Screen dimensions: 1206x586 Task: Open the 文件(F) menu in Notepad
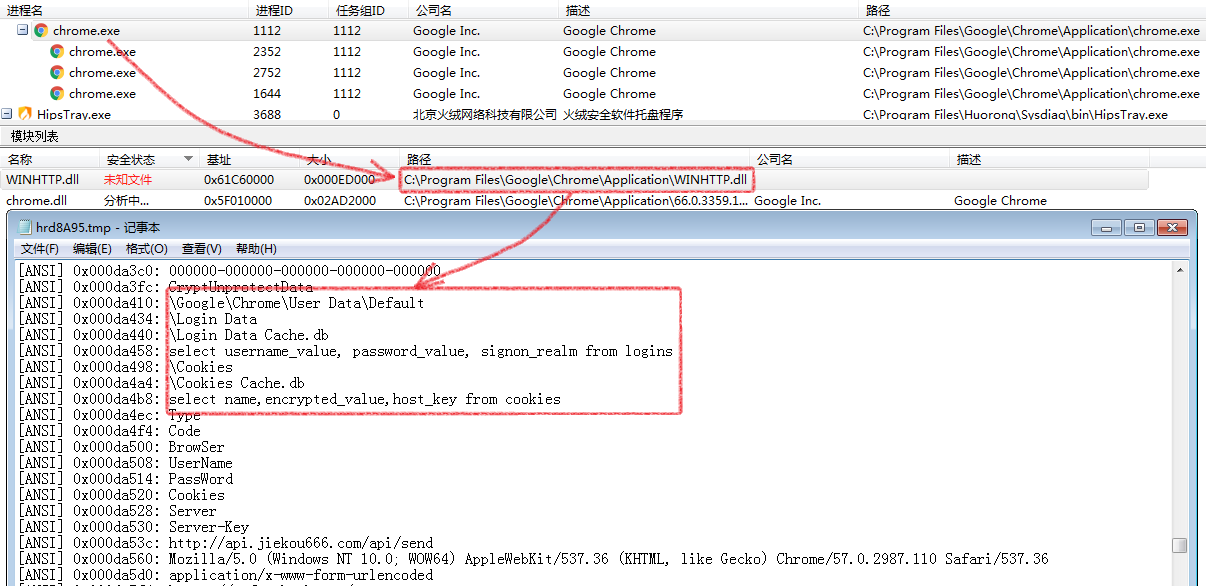(x=39, y=249)
